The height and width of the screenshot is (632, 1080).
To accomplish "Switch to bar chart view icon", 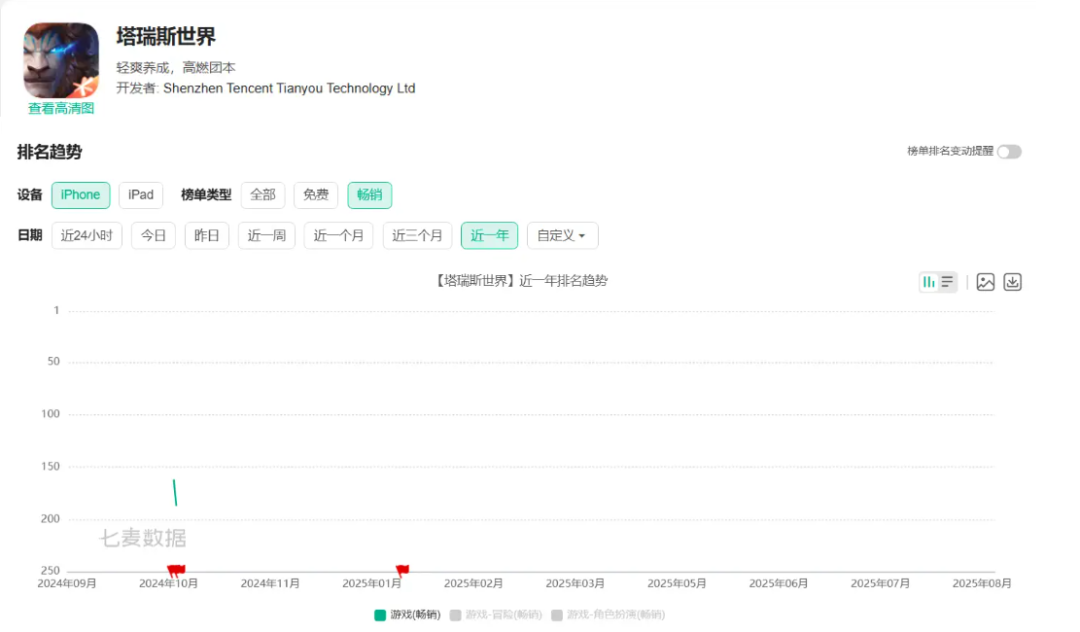I will click(x=929, y=282).
